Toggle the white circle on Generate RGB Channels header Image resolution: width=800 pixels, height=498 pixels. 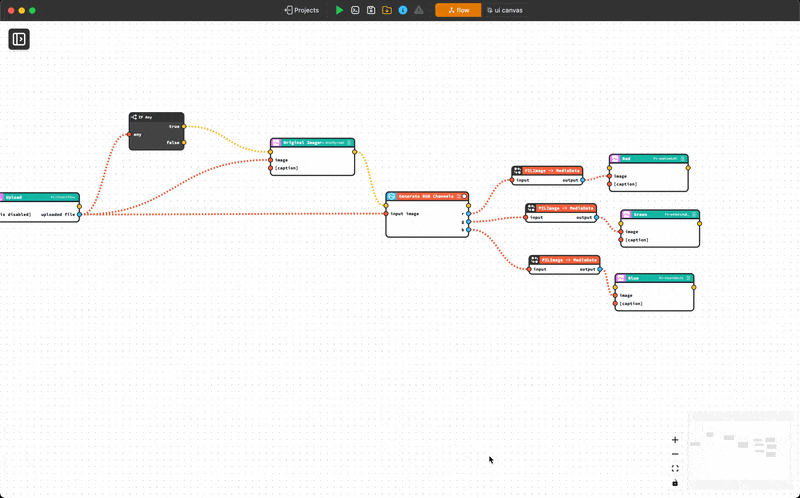pos(464,196)
